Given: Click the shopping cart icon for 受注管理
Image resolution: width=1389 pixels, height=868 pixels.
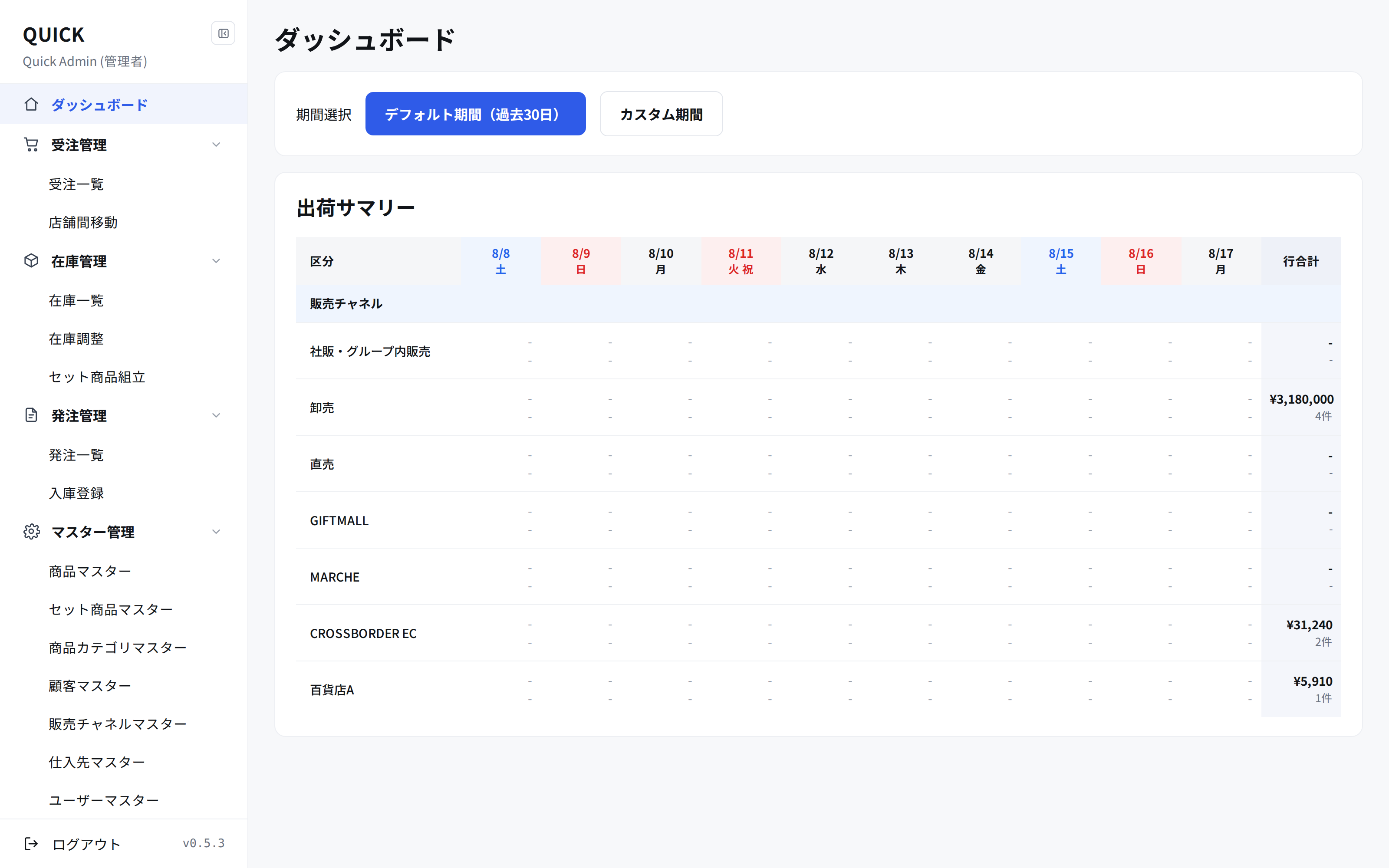Looking at the screenshot, I should point(31,145).
